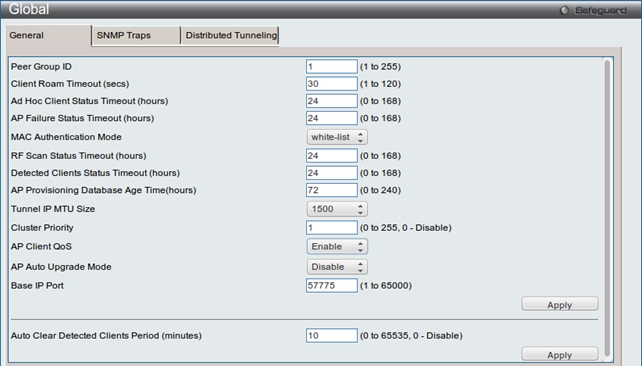The width and height of the screenshot is (642, 366).
Task: Click the vertical scrollbar on the panel
Action: (607, 208)
